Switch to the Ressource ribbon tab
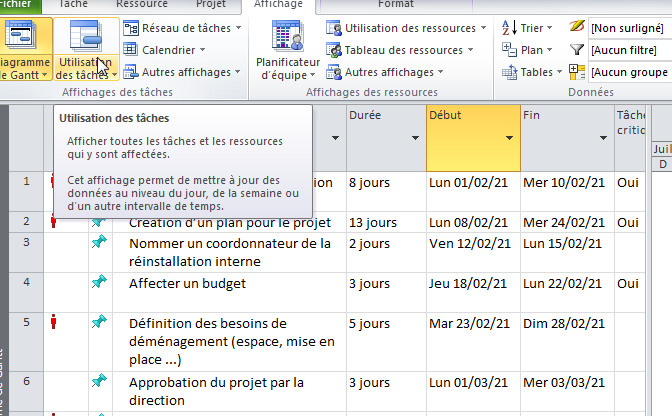 (x=141, y=4)
